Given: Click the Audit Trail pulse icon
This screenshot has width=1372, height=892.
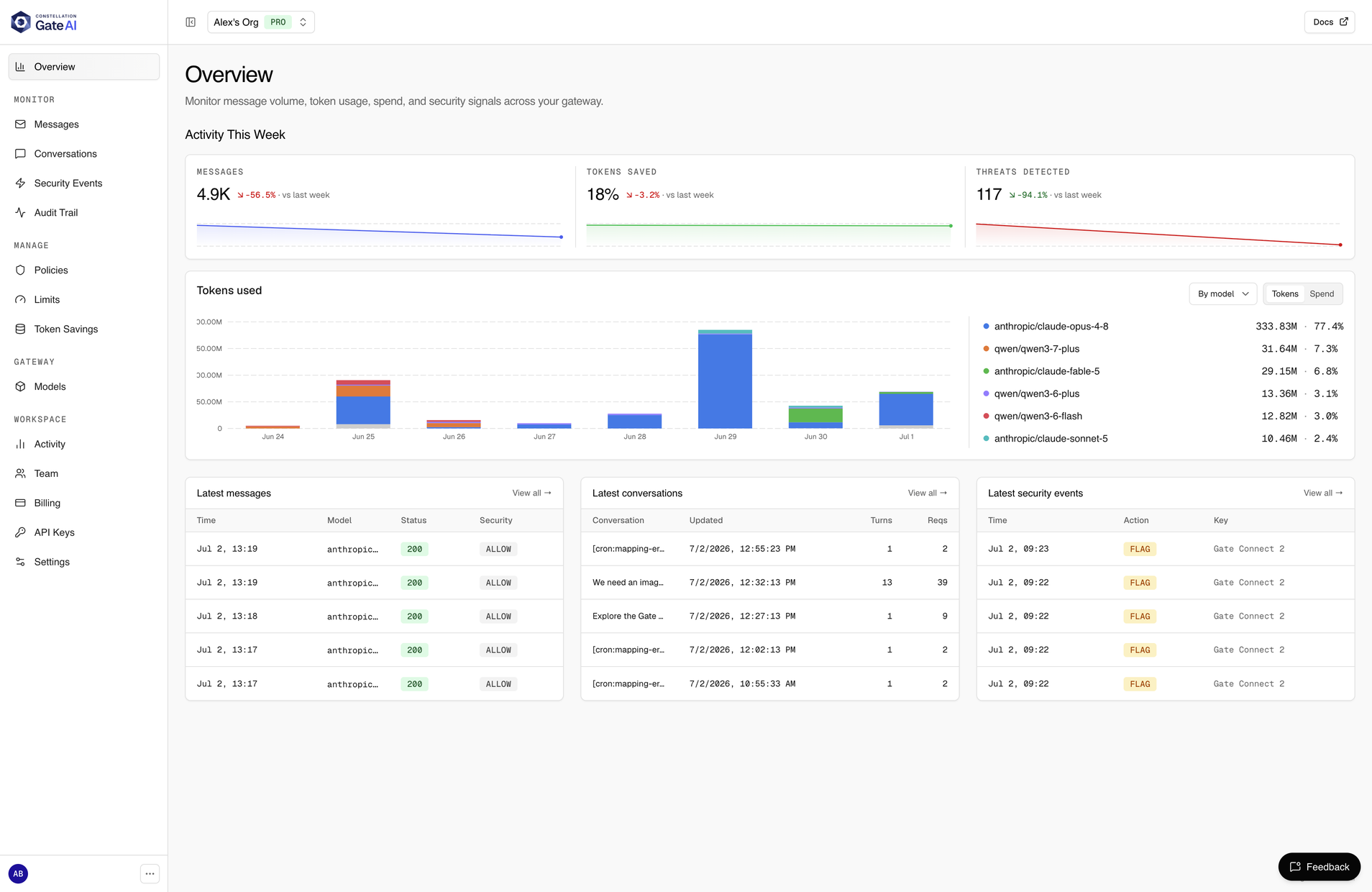Looking at the screenshot, I should point(20,213).
